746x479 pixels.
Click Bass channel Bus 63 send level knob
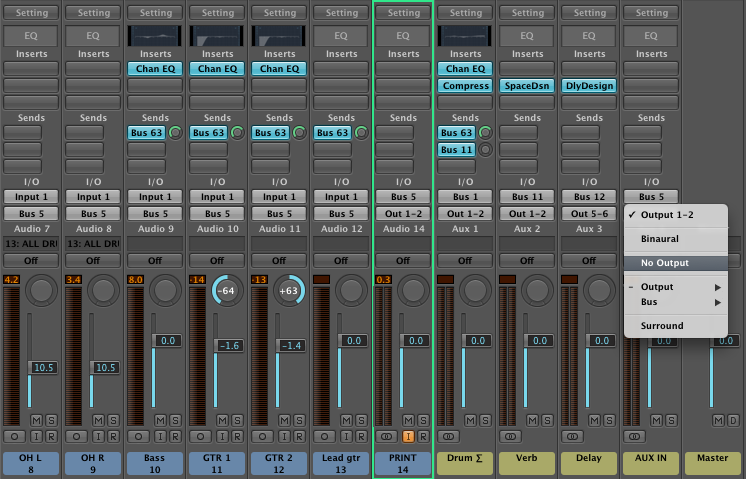[x=176, y=133]
